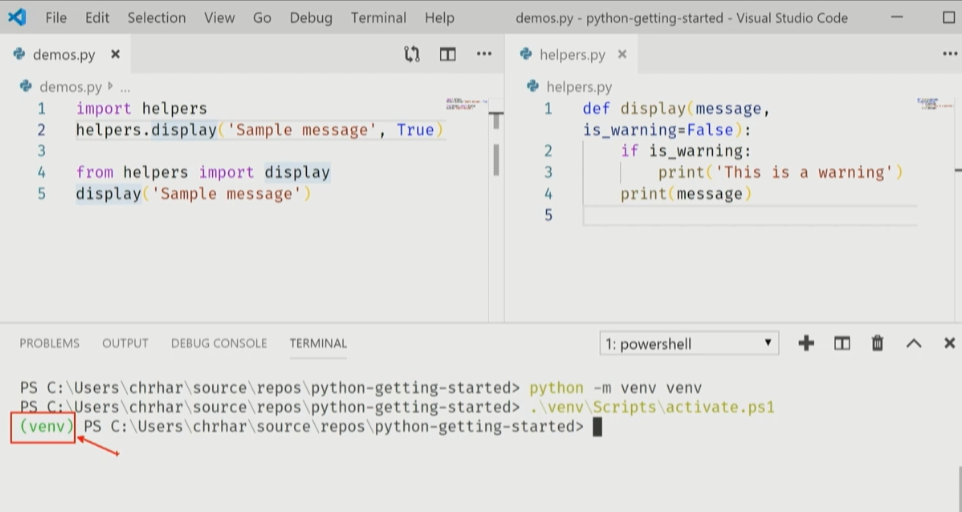
Task: Click 'if is_warning:' in helpers.py
Action: click(686, 151)
